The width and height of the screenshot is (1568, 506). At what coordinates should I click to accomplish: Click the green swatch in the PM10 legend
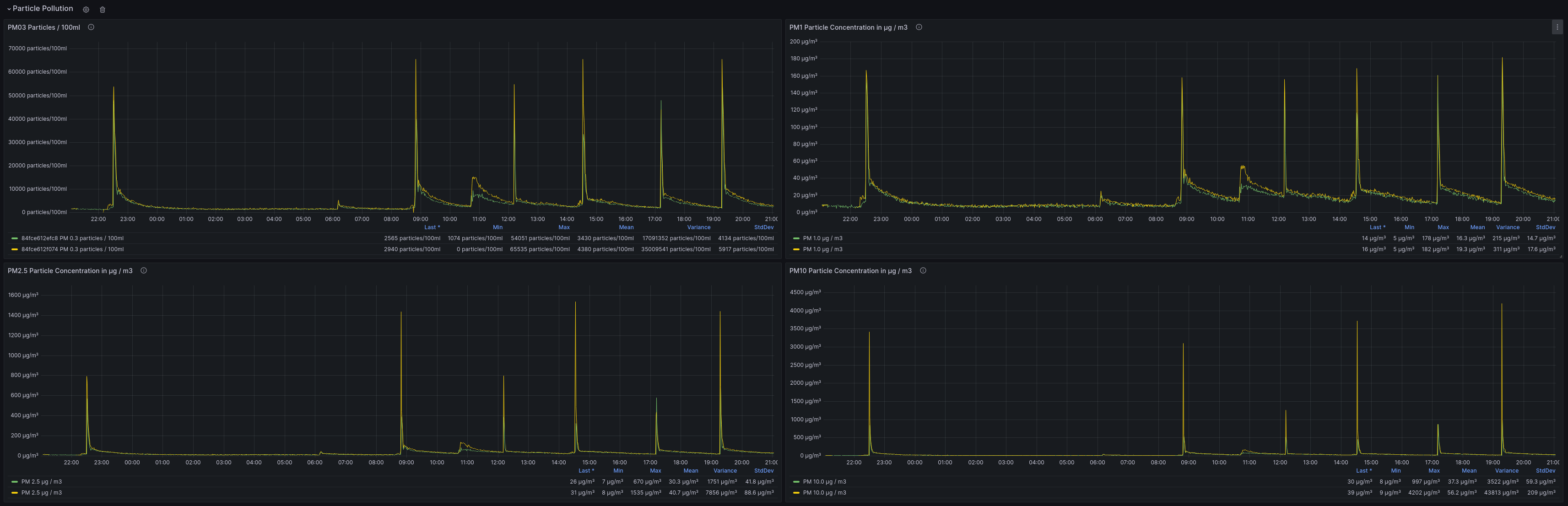[x=796, y=482]
